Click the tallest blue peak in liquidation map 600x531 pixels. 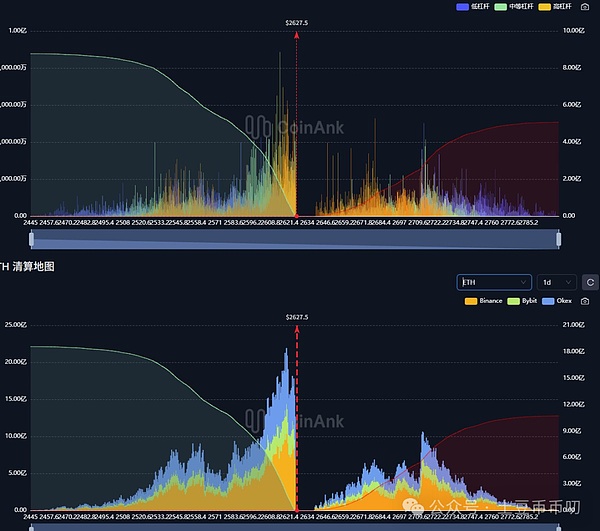coord(287,352)
